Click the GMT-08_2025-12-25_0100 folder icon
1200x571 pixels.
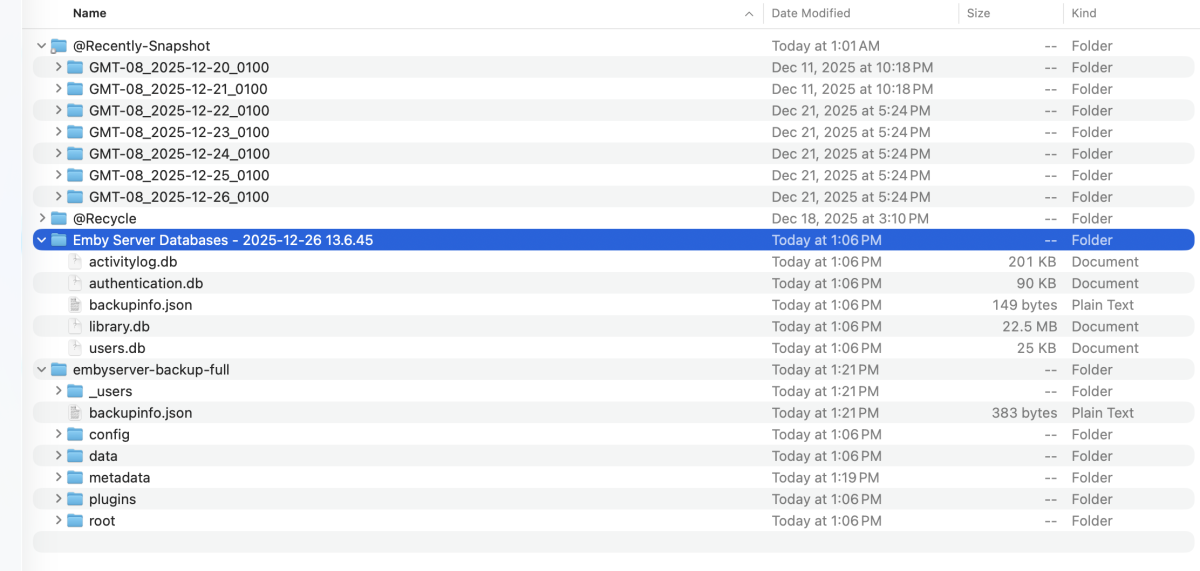75,175
